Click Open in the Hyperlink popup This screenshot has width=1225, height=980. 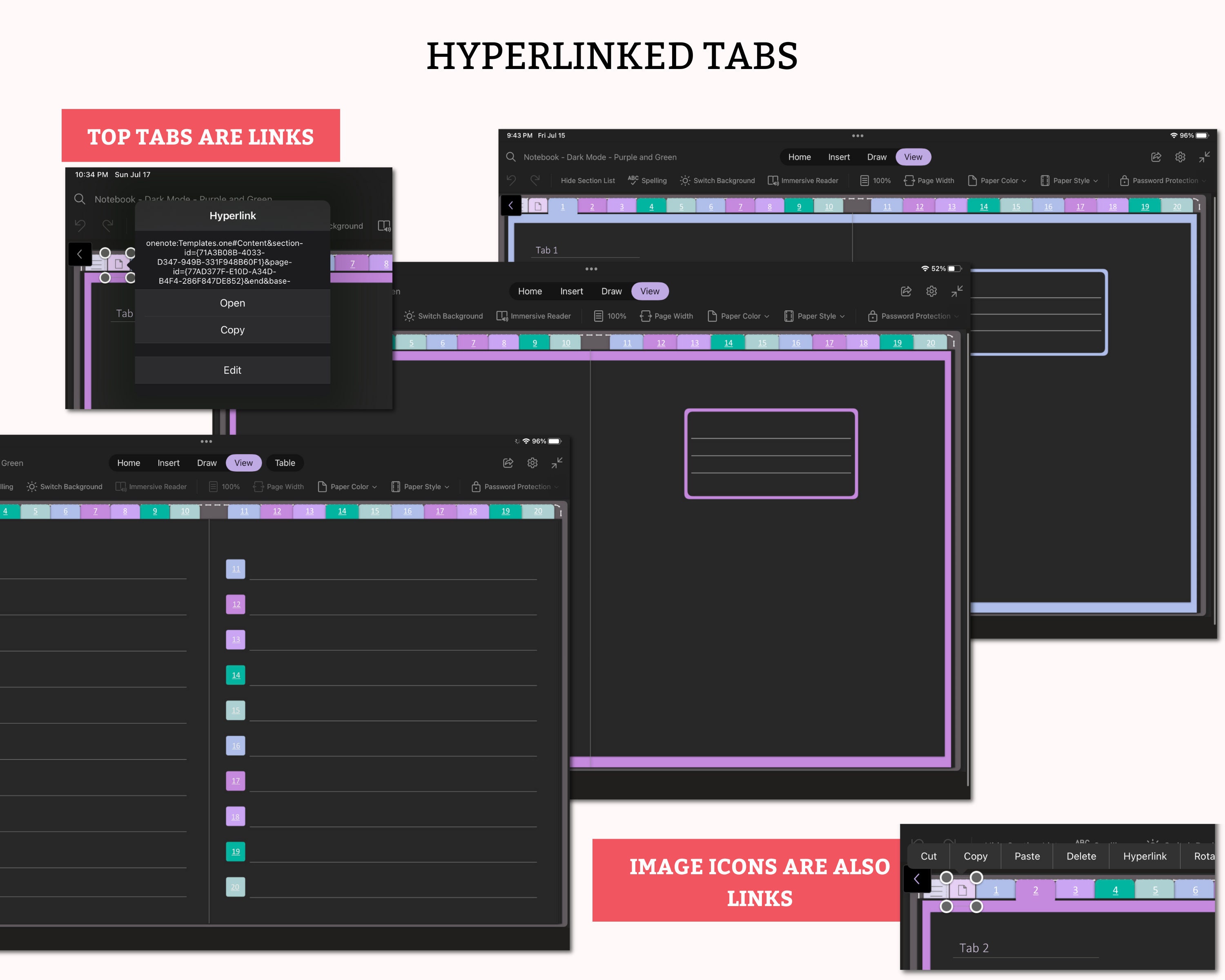232,303
